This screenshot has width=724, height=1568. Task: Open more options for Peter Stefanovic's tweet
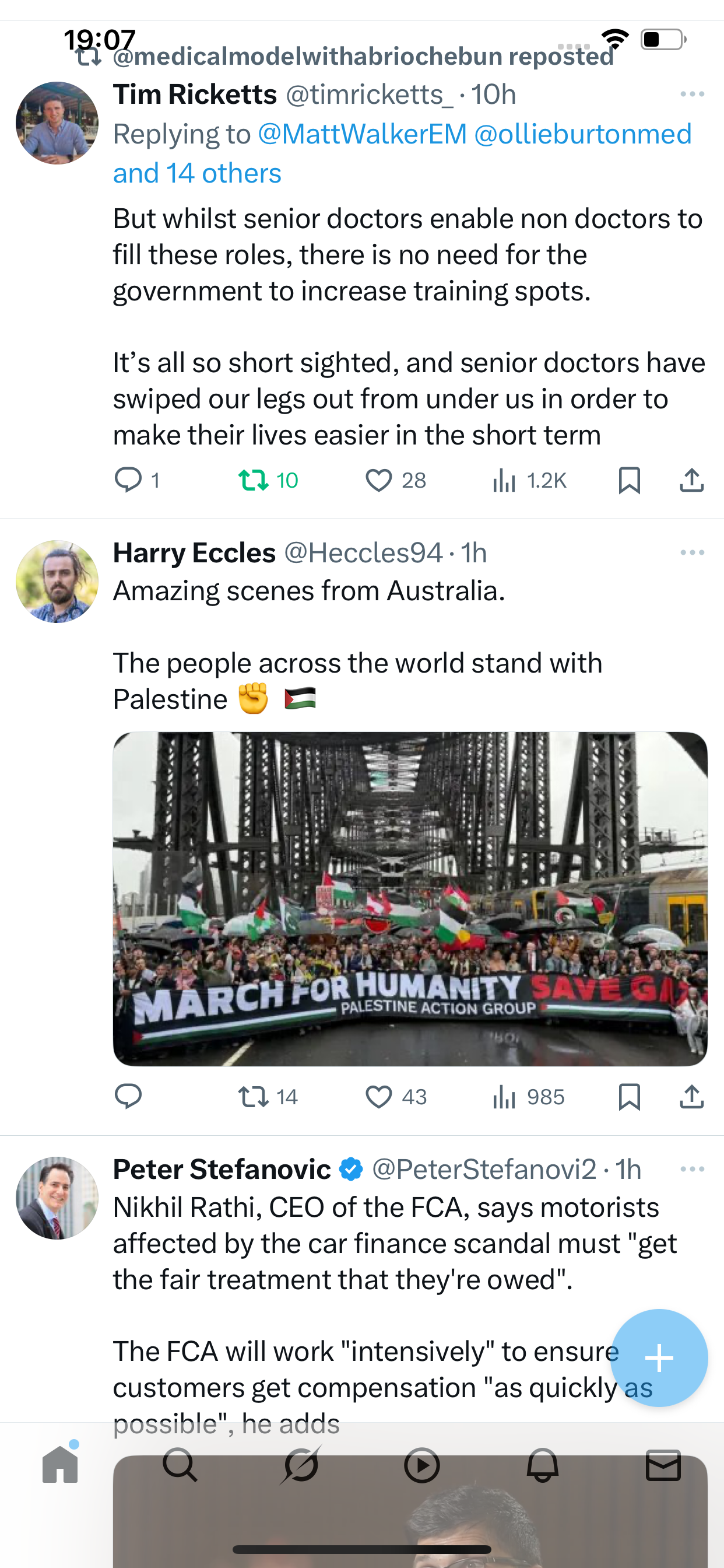coord(692,1170)
